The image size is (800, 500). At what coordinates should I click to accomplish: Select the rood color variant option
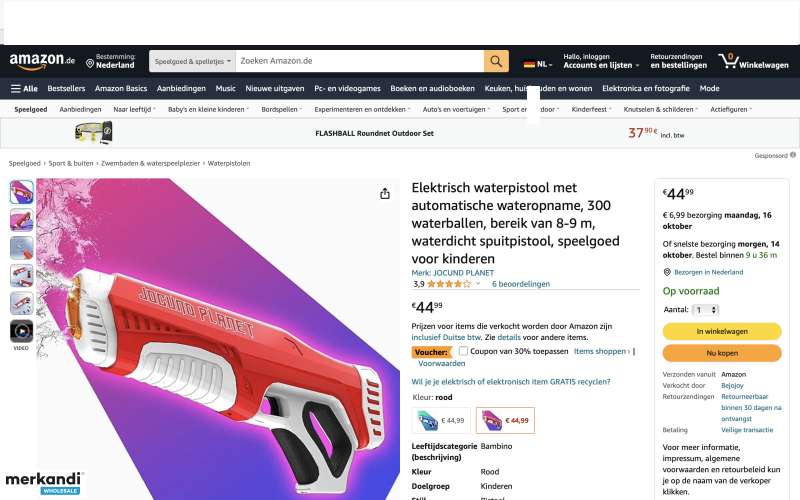pyautogui.click(x=505, y=420)
